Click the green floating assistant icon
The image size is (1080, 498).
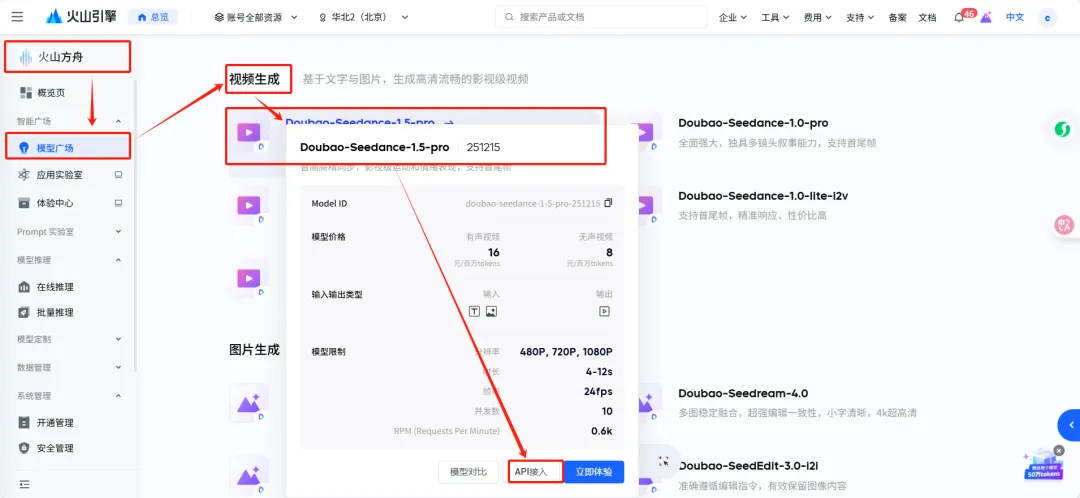click(x=1065, y=129)
